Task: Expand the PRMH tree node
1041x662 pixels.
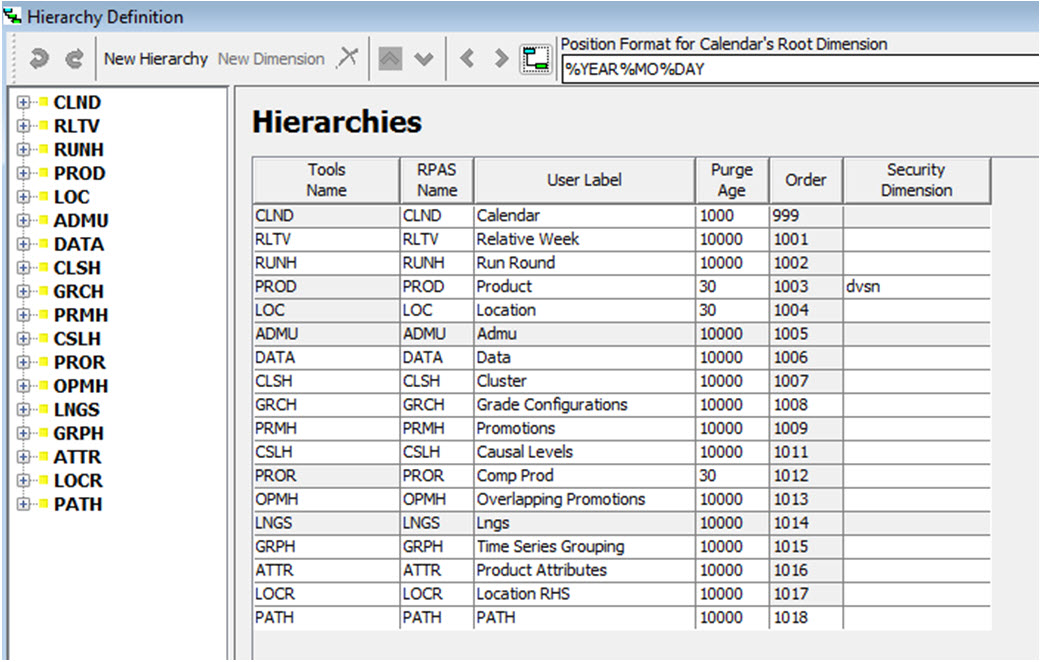Action: pos(23,315)
